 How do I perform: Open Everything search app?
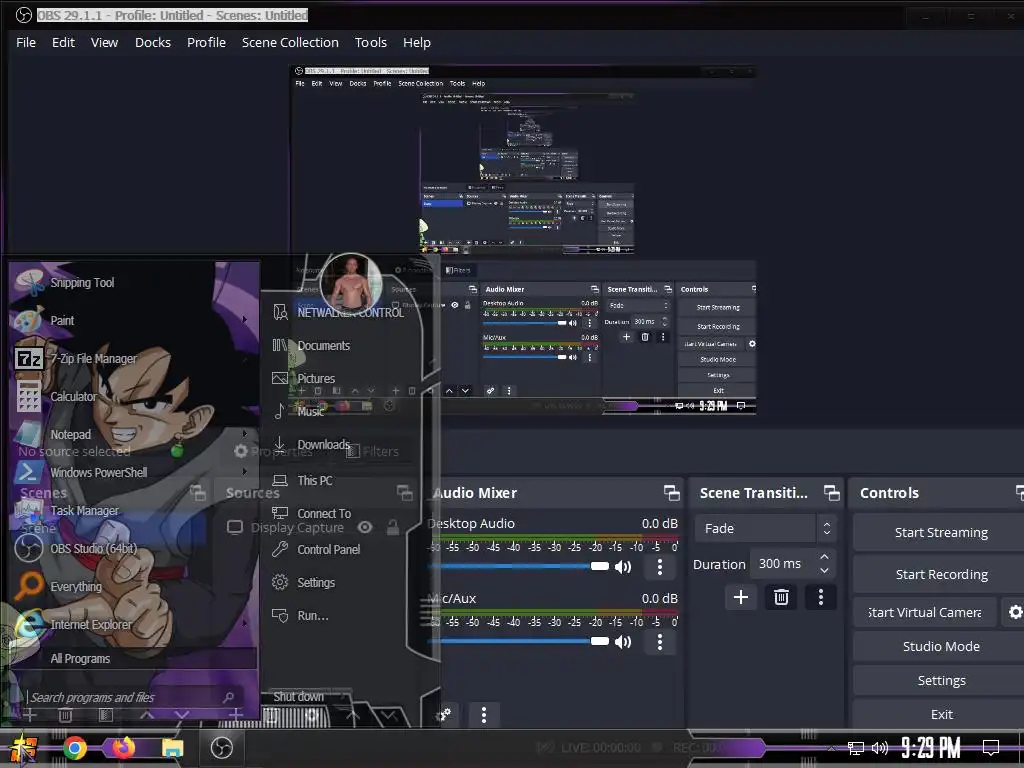pos(76,586)
